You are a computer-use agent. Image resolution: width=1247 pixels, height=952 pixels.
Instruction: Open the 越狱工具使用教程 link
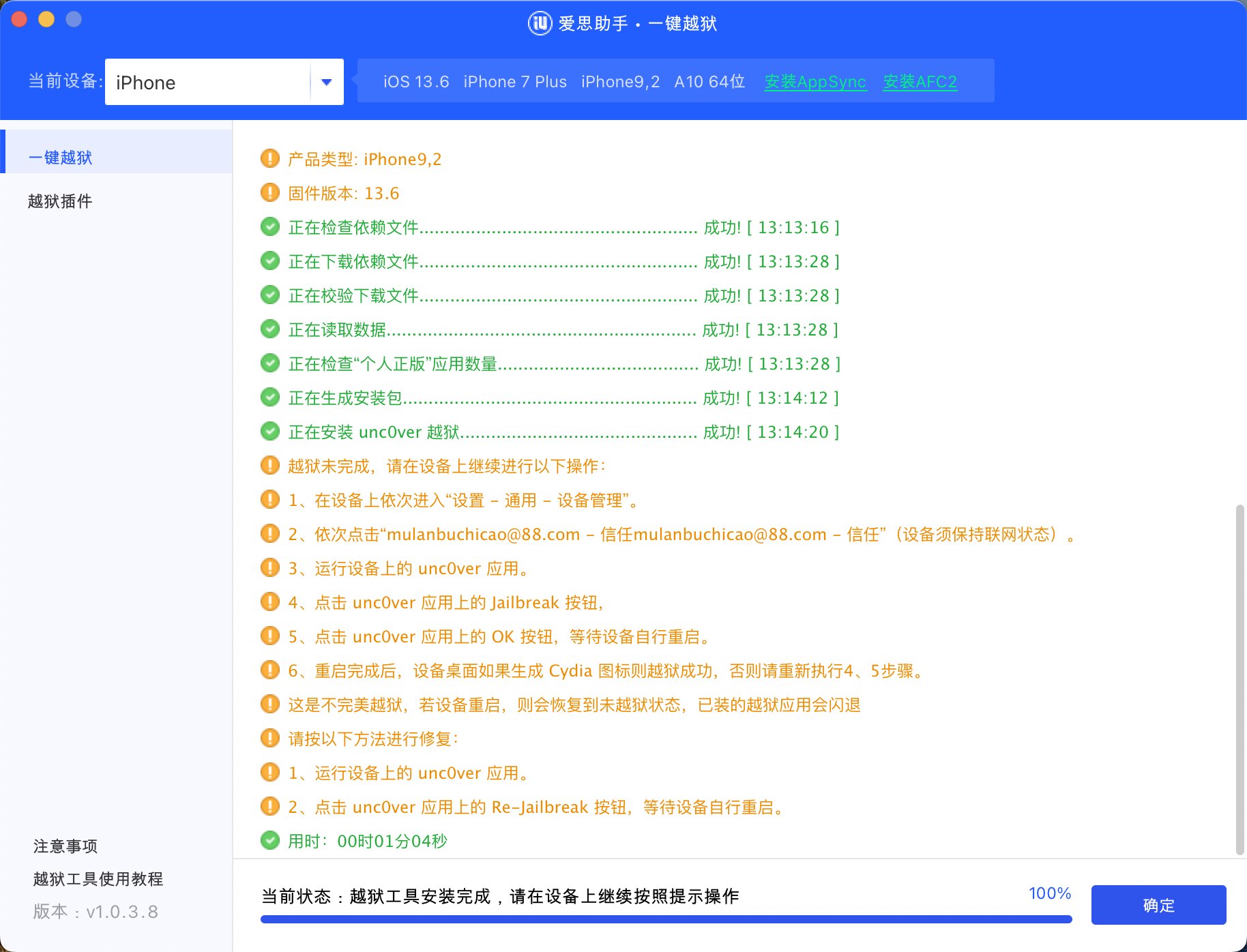[x=98, y=879]
